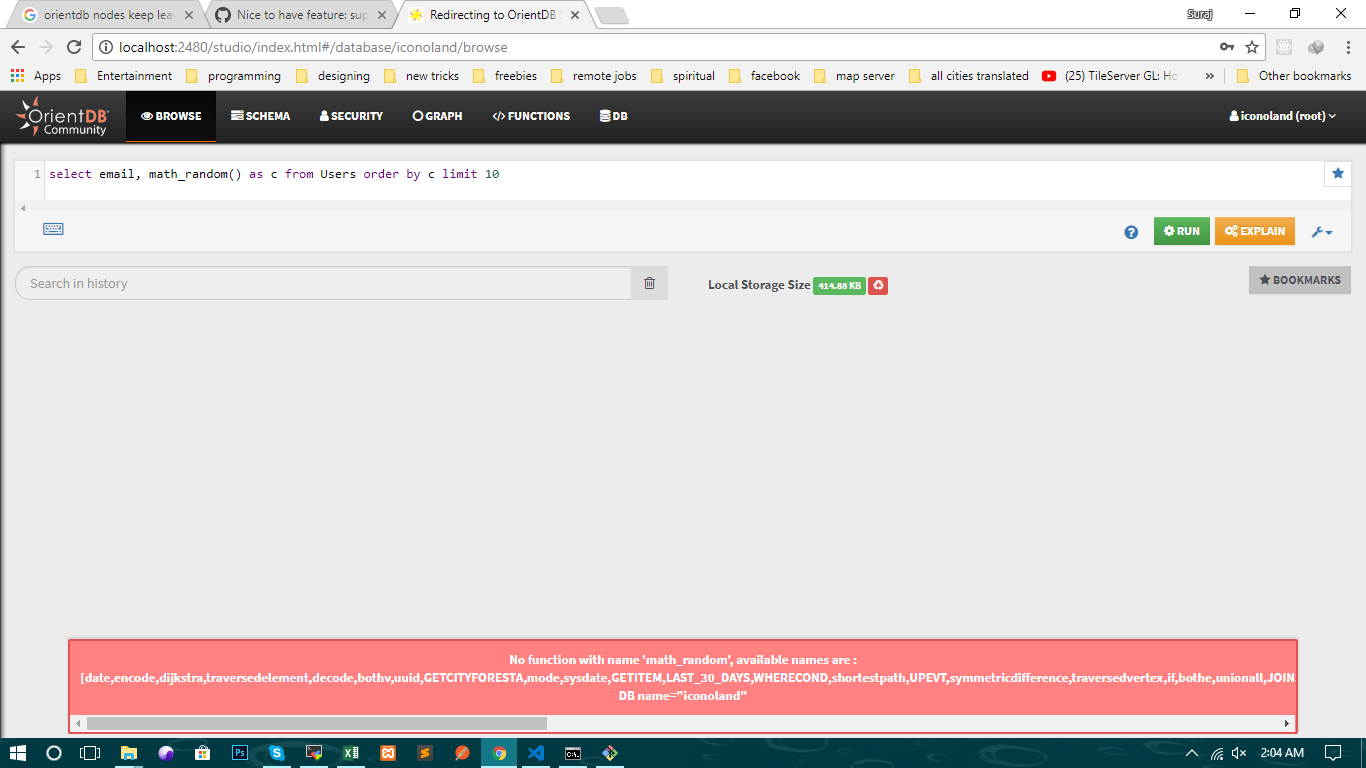This screenshot has width=1366, height=768.
Task: Bookmark the current query using the star icon
Action: [1337, 173]
